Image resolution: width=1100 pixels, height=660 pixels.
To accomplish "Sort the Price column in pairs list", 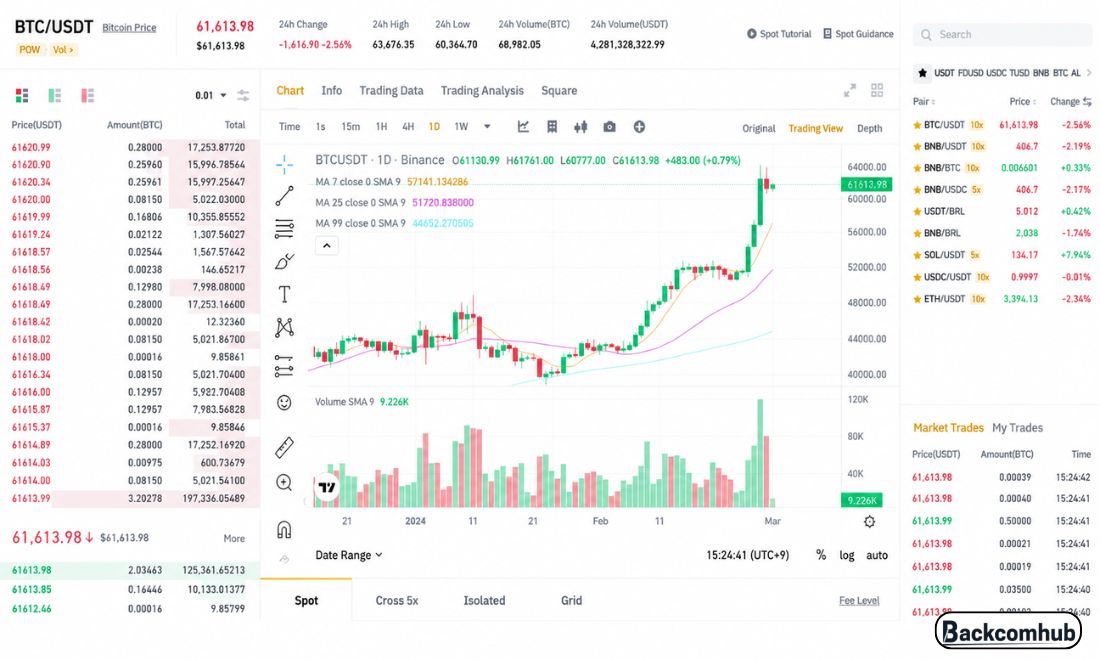I will (1022, 102).
